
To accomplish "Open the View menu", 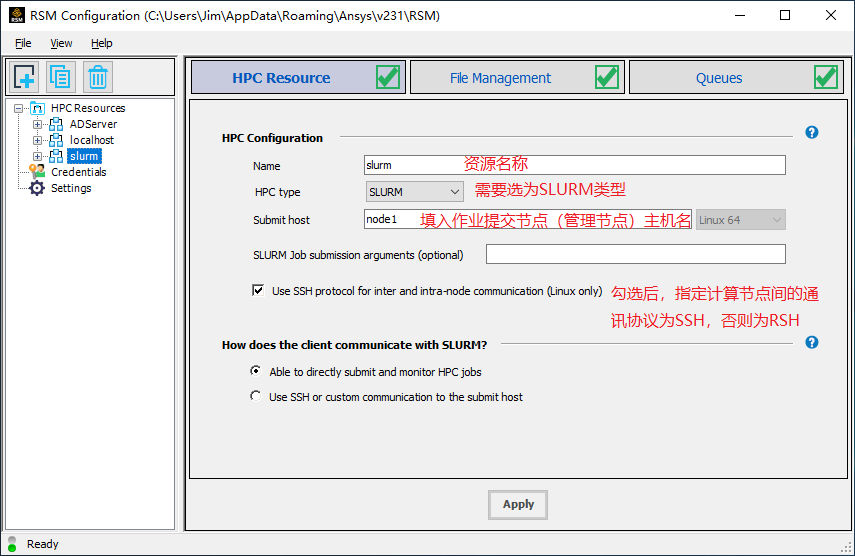I will click(61, 43).
